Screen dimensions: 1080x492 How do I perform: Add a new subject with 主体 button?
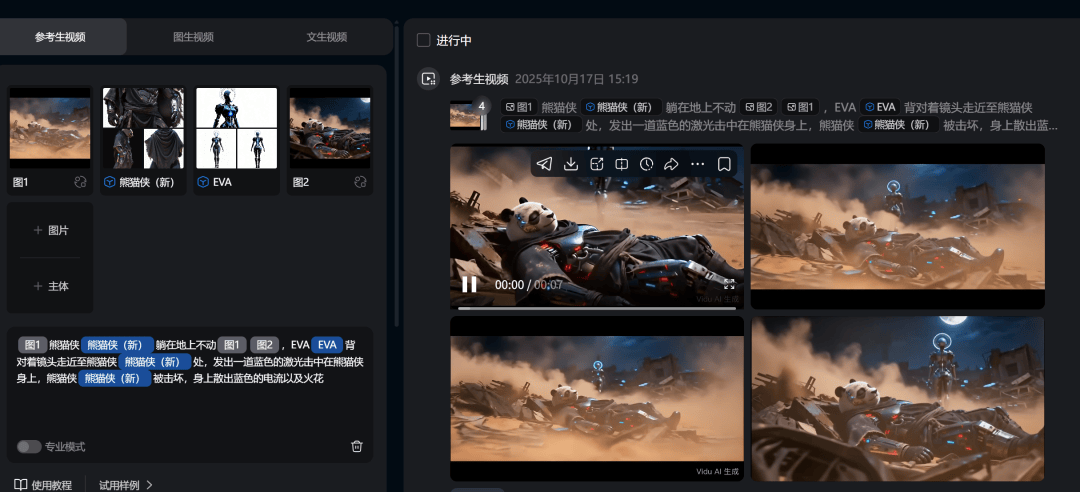50,286
